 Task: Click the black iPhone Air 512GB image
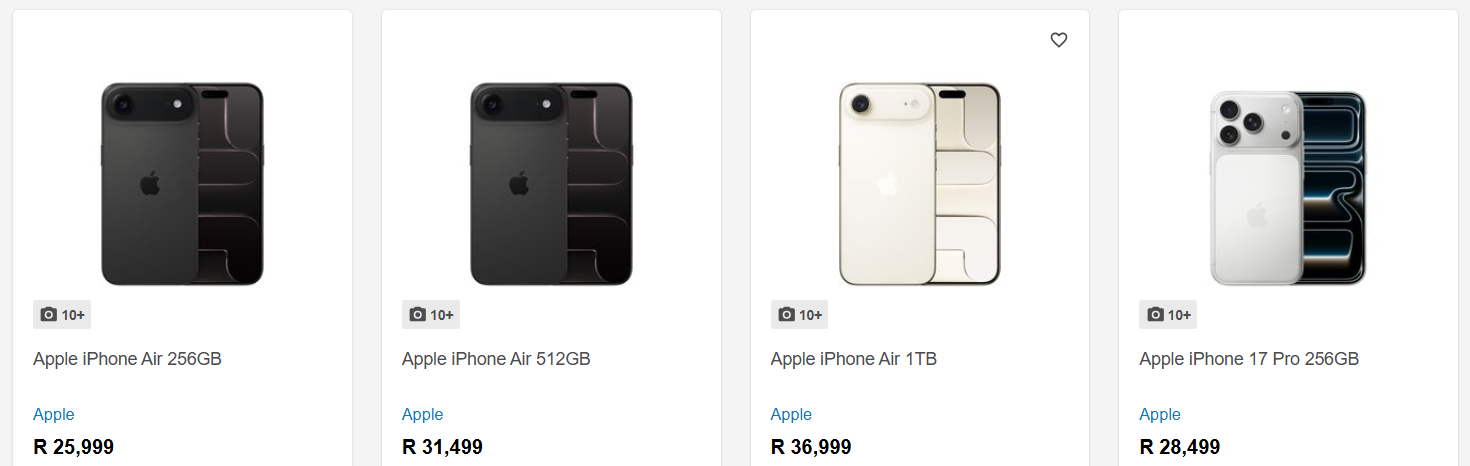551,184
